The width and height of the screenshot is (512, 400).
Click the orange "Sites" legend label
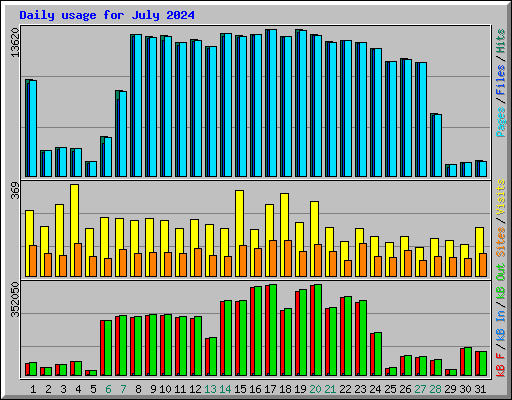coord(501,242)
